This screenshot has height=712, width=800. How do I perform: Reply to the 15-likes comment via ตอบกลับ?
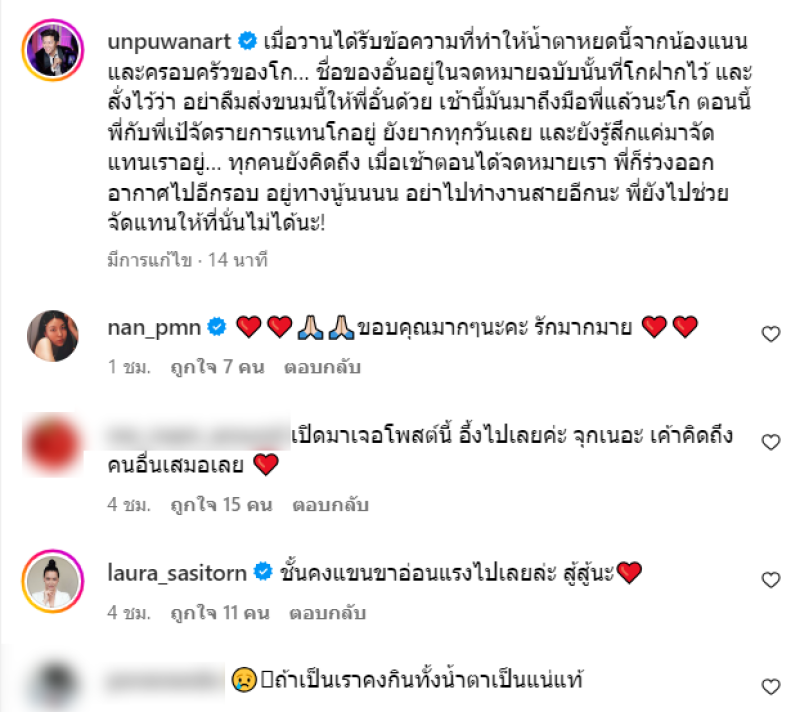(331, 505)
